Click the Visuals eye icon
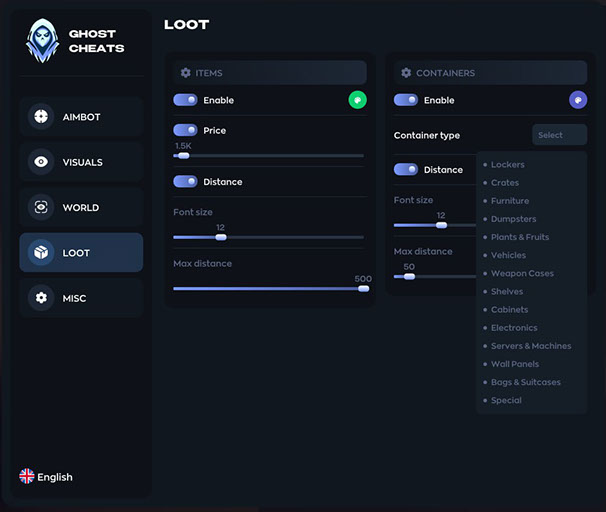 coord(41,162)
